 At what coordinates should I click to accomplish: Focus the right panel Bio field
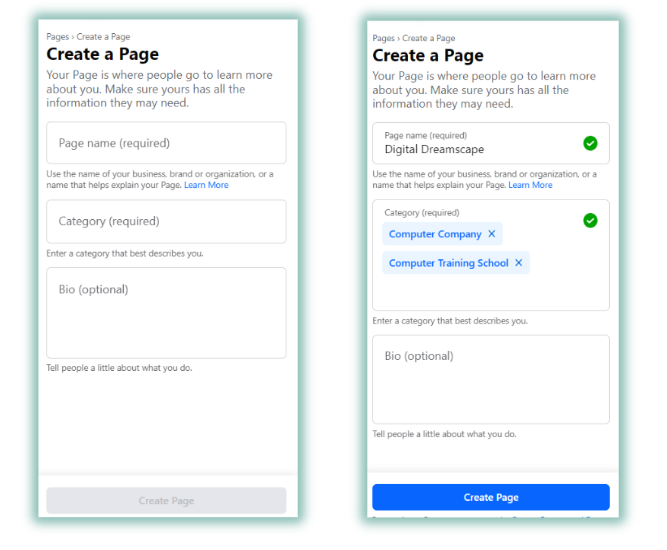[491, 379]
